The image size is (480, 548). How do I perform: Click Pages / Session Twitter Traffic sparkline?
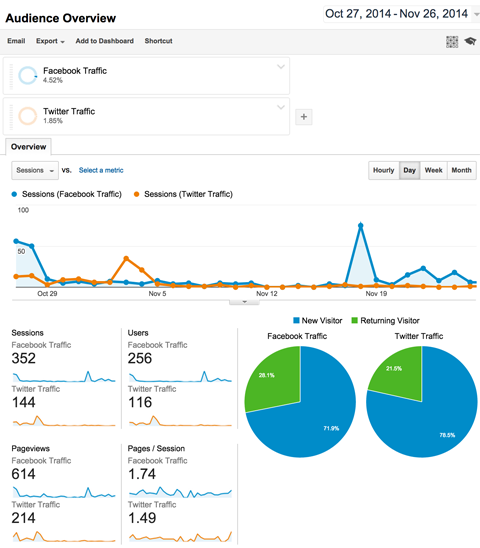180,536
